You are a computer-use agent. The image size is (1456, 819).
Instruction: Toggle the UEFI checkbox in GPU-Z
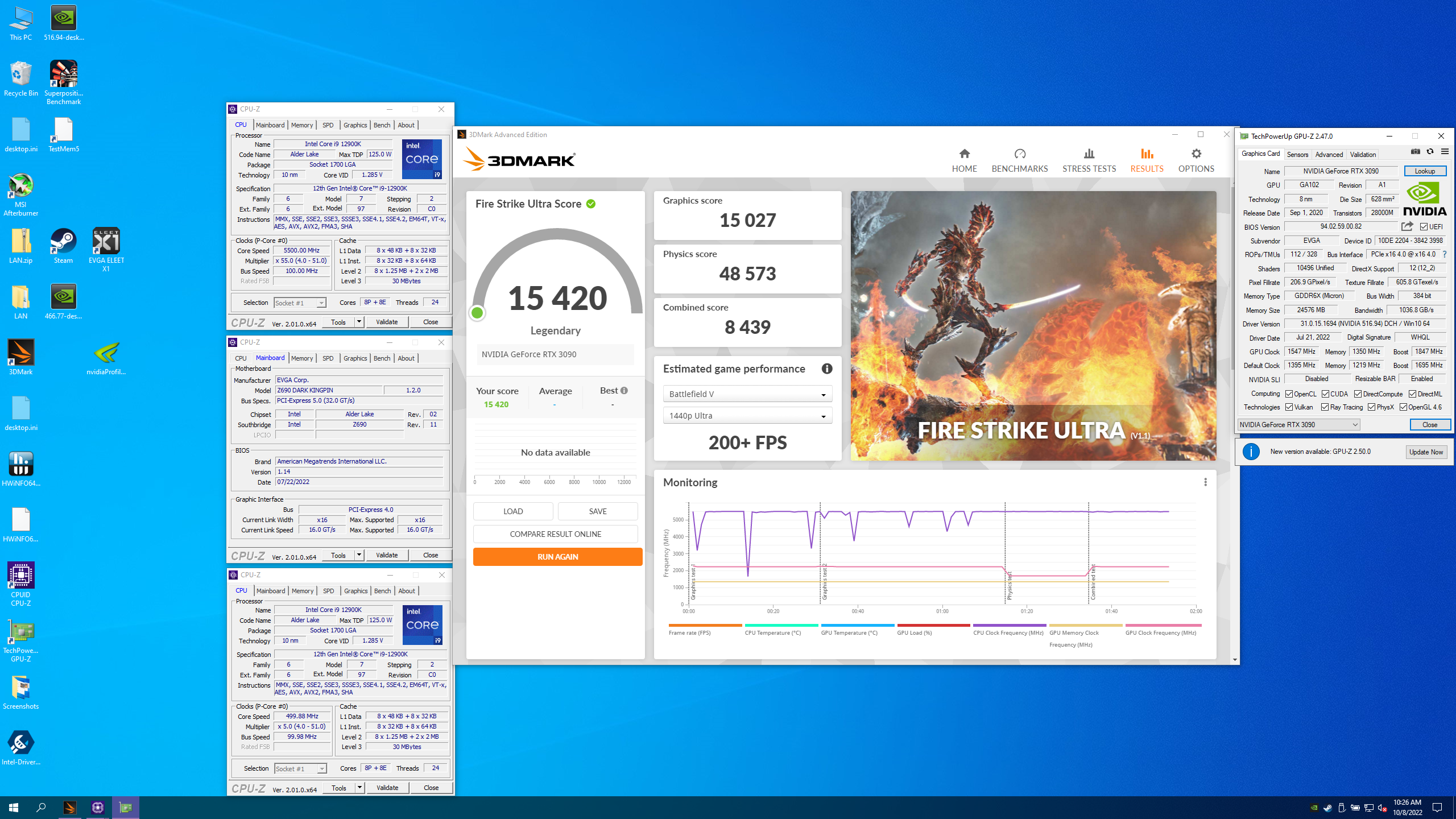tap(1424, 226)
